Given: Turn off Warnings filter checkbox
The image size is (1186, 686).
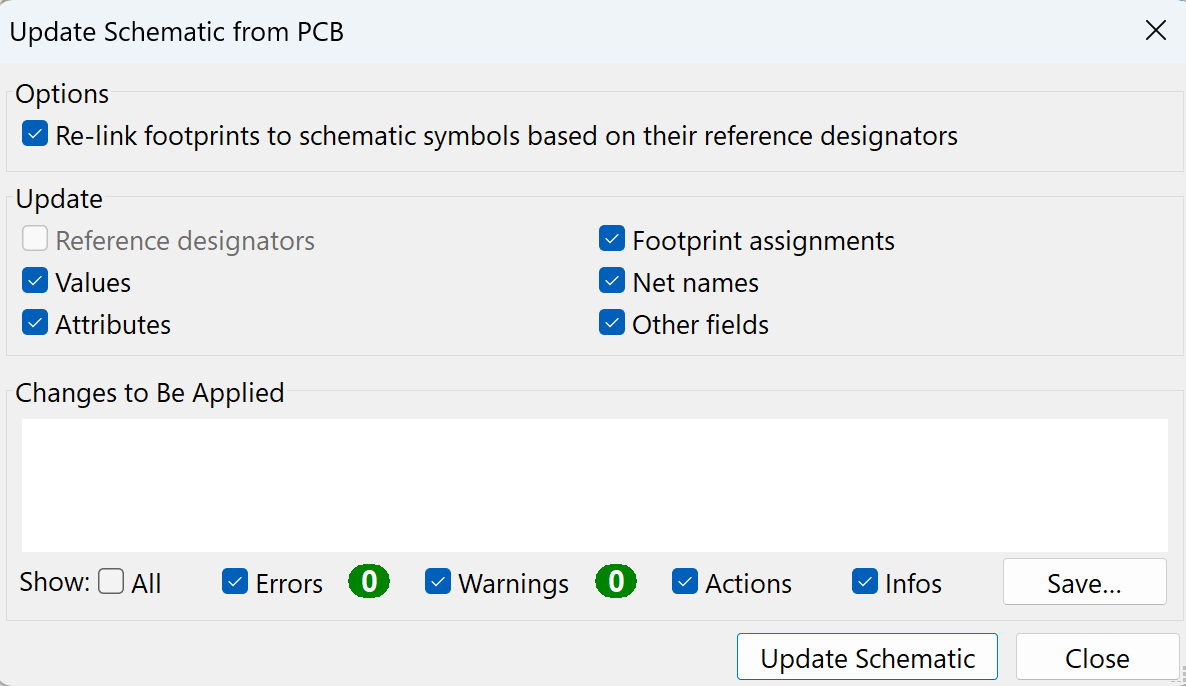Looking at the screenshot, I should (438, 582).
